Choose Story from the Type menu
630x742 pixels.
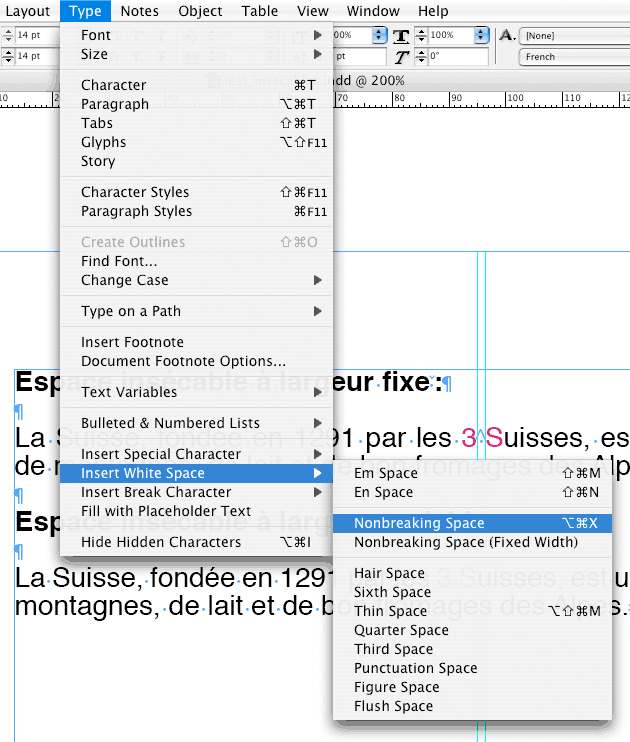coord(196,161)
